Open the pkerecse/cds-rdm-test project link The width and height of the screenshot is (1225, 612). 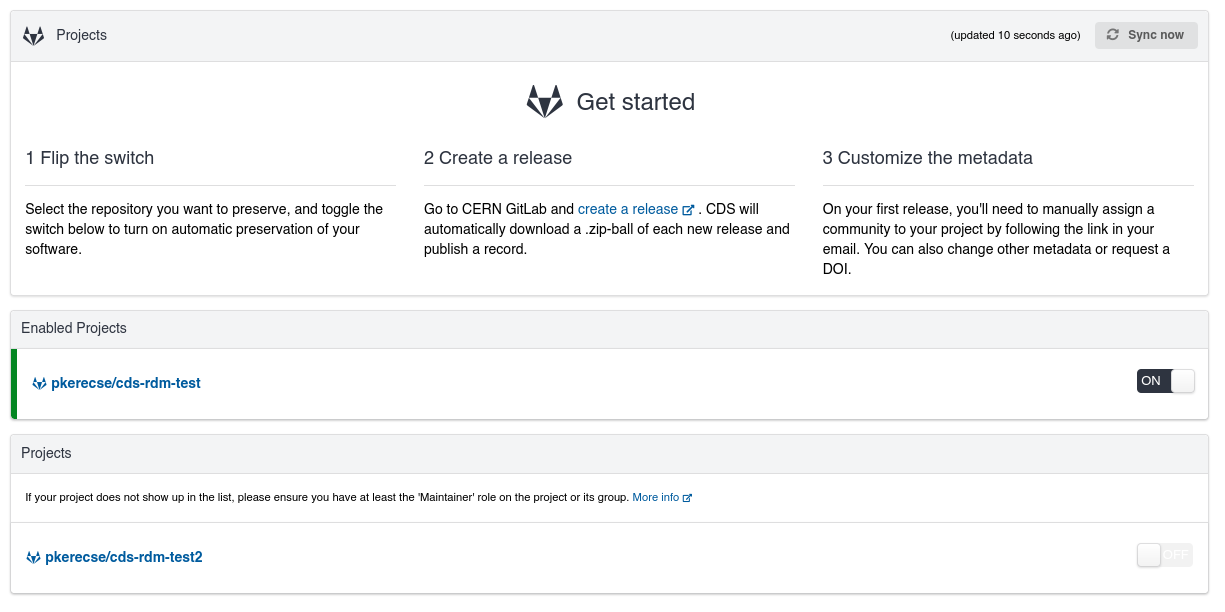click(x=125, y=383)
